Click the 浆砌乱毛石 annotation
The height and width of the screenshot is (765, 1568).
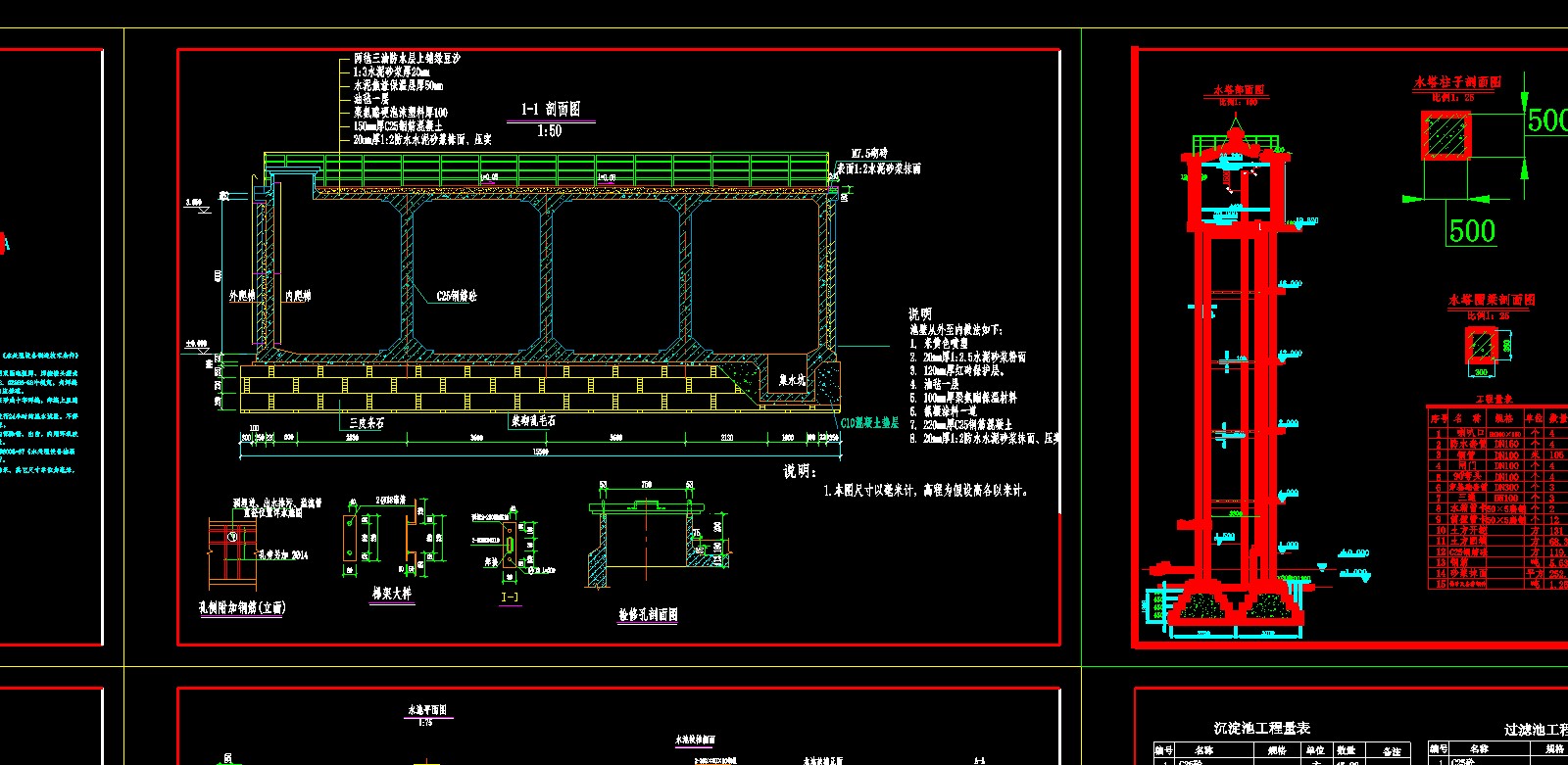pyautogui.click(x=533, y=420)
